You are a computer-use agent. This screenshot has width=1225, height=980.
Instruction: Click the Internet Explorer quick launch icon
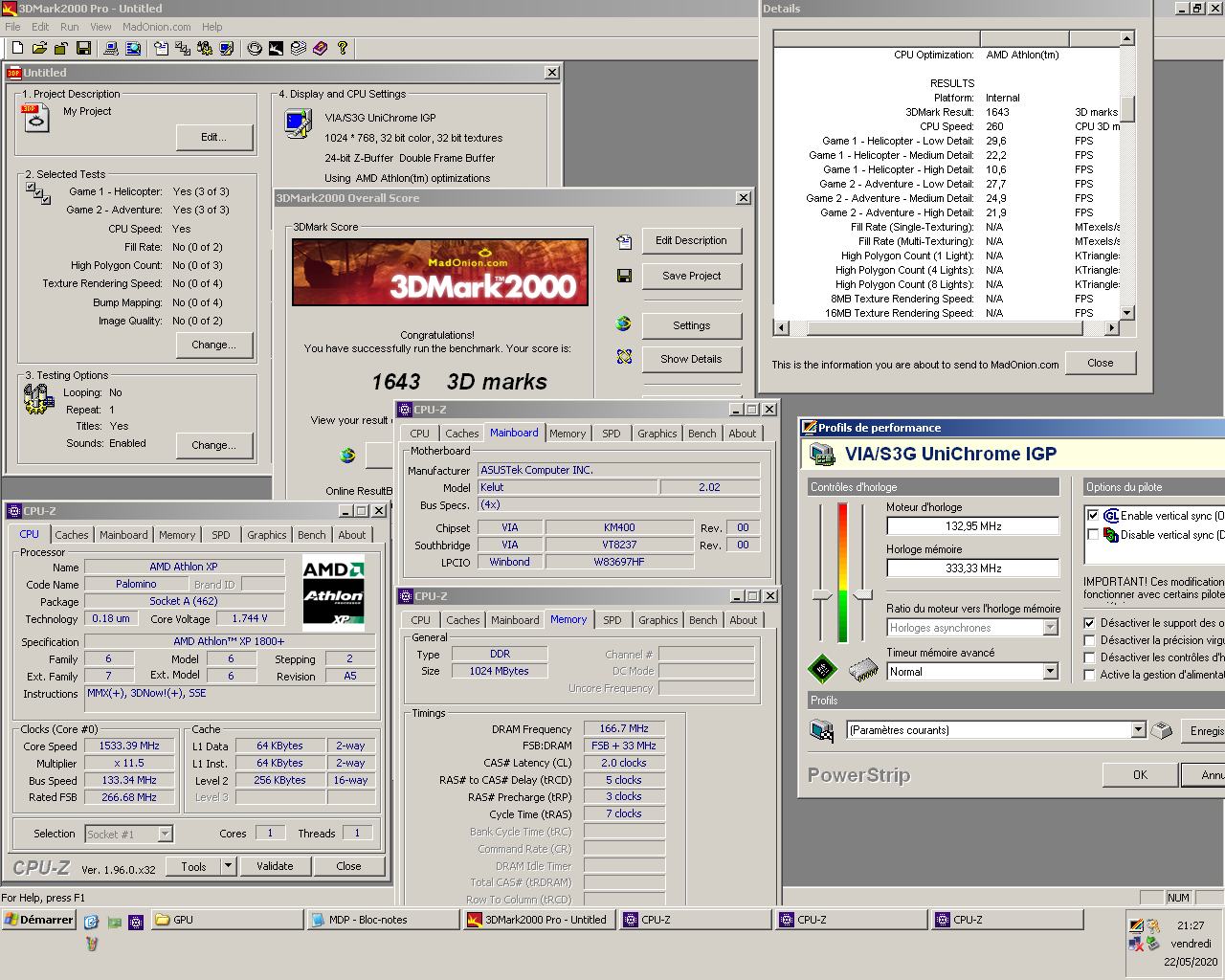coord(91,922)
